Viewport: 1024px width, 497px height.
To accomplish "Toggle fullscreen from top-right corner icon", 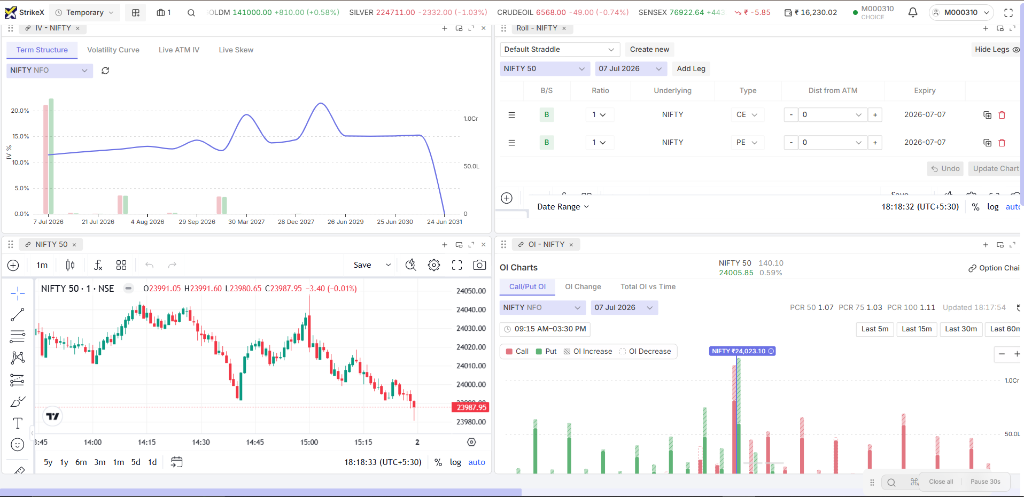I will click(1008, 12).
